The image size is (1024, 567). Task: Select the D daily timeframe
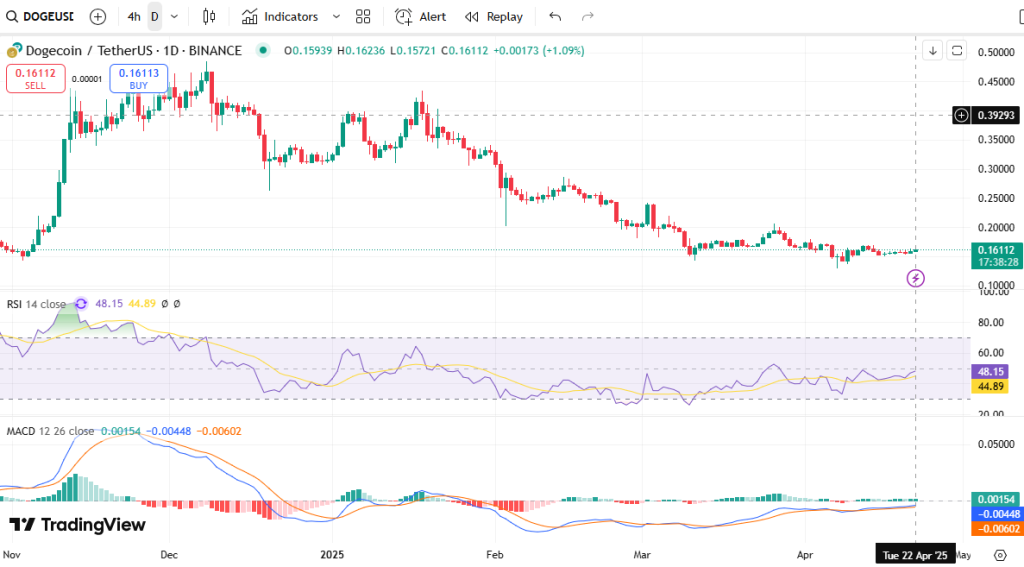[155, 16]
